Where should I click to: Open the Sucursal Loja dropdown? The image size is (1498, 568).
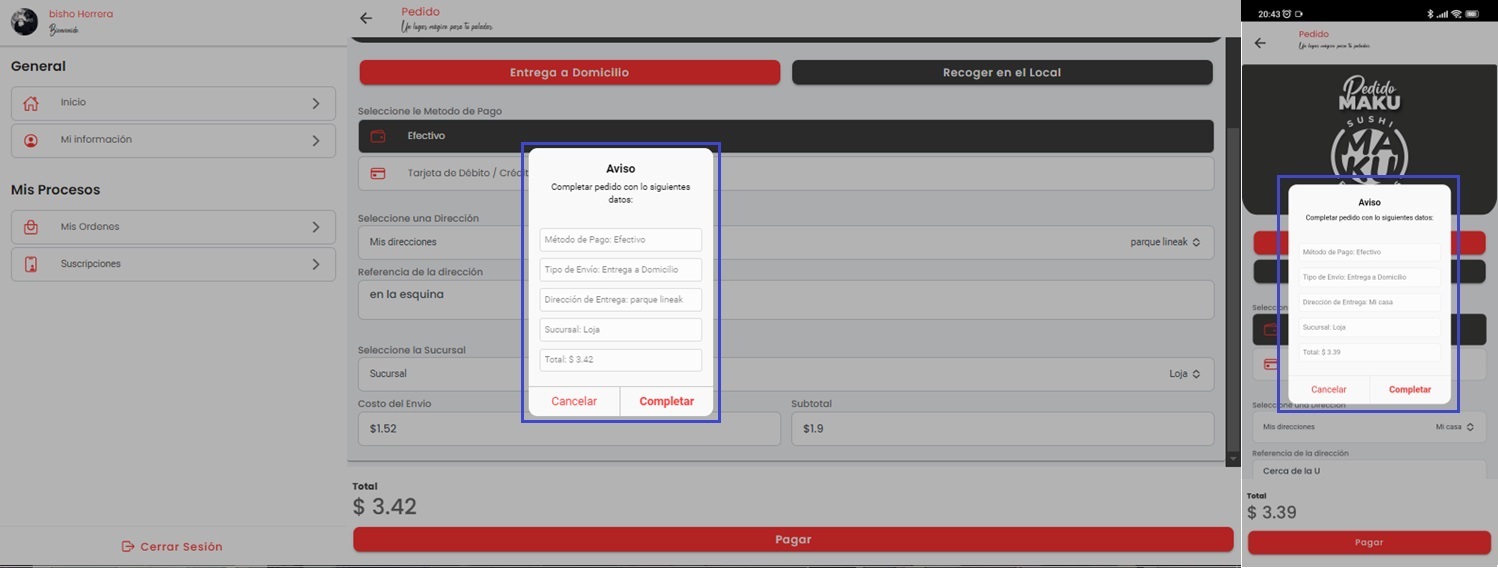pyautogui.click(x=1184, y=373)
